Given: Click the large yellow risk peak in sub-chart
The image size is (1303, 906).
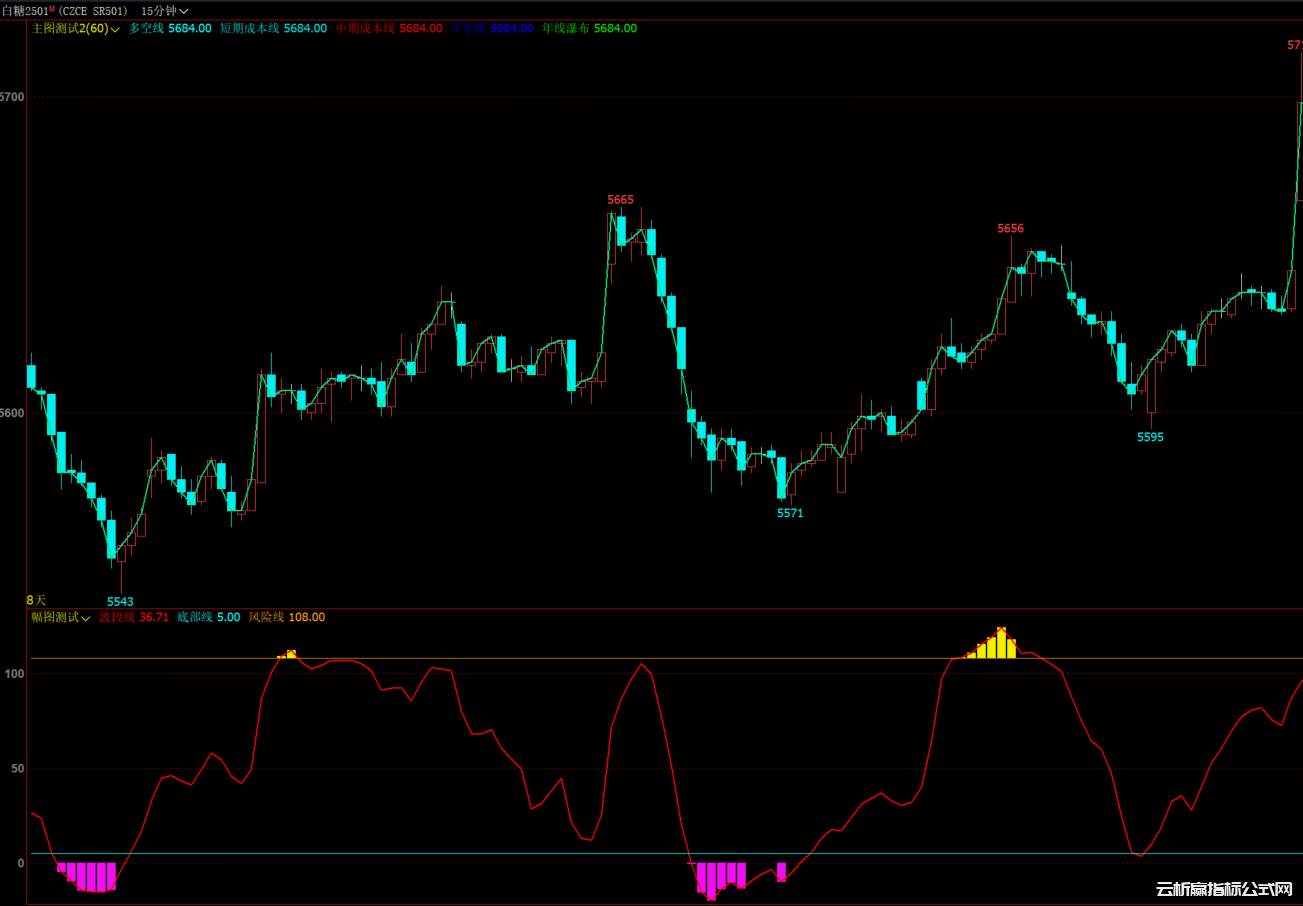Looking at the screenshot, I should coord(992,644).
